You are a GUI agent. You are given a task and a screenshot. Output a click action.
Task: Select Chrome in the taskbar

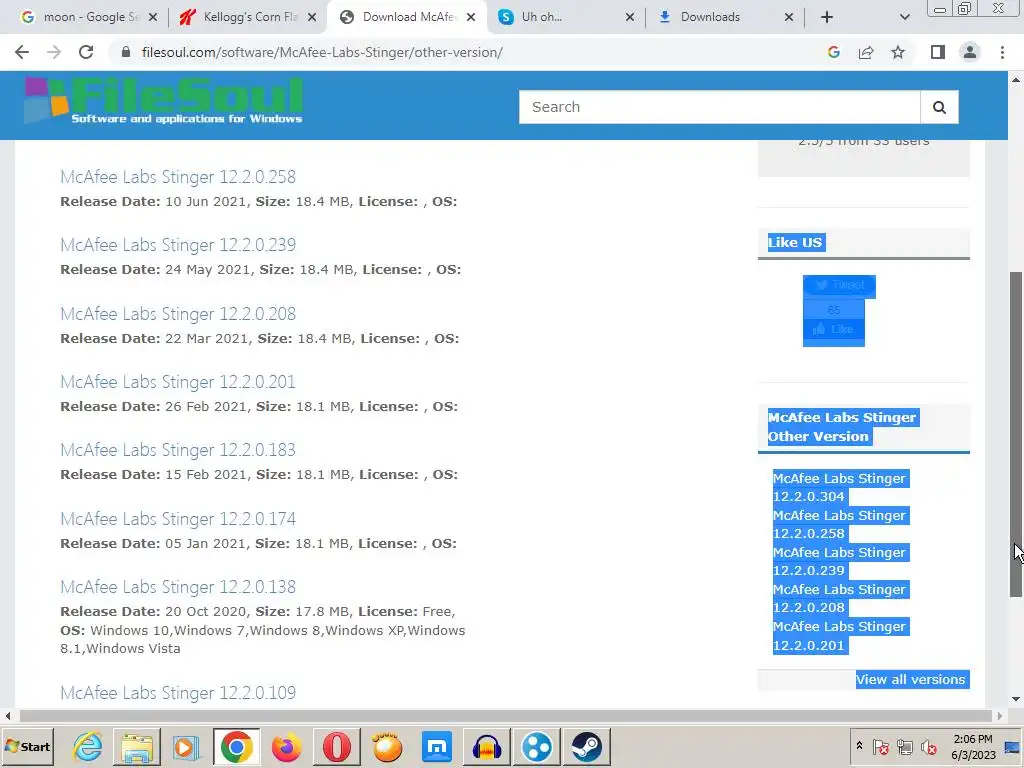236,746
